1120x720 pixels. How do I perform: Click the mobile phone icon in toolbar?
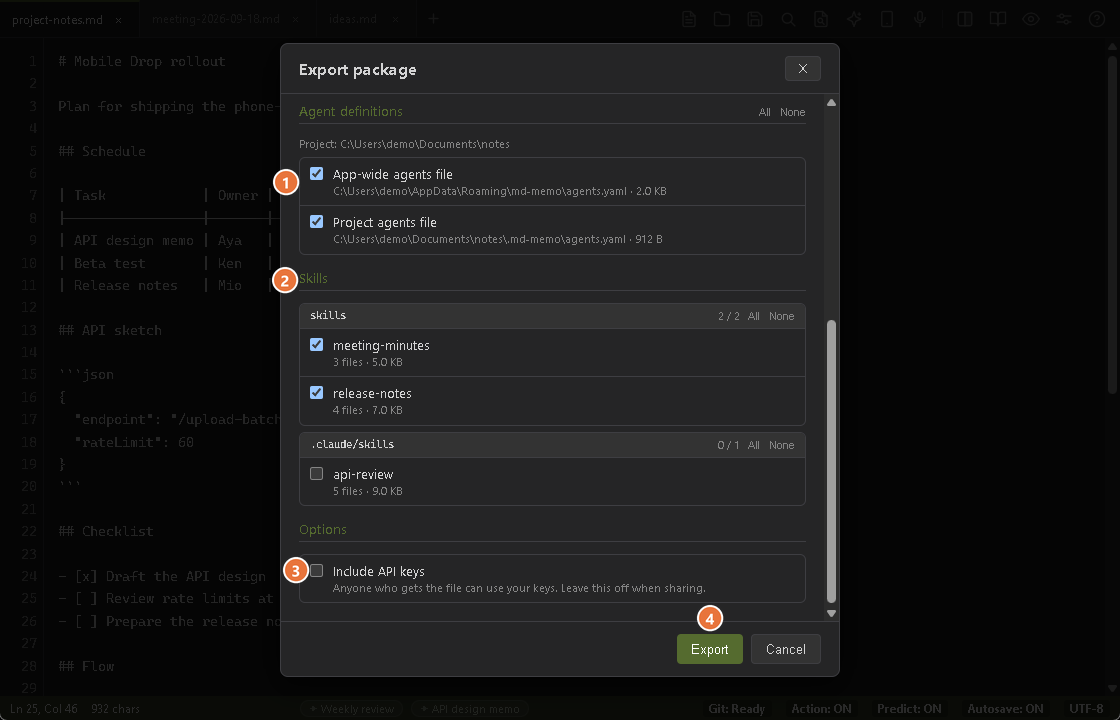(887, 19)
